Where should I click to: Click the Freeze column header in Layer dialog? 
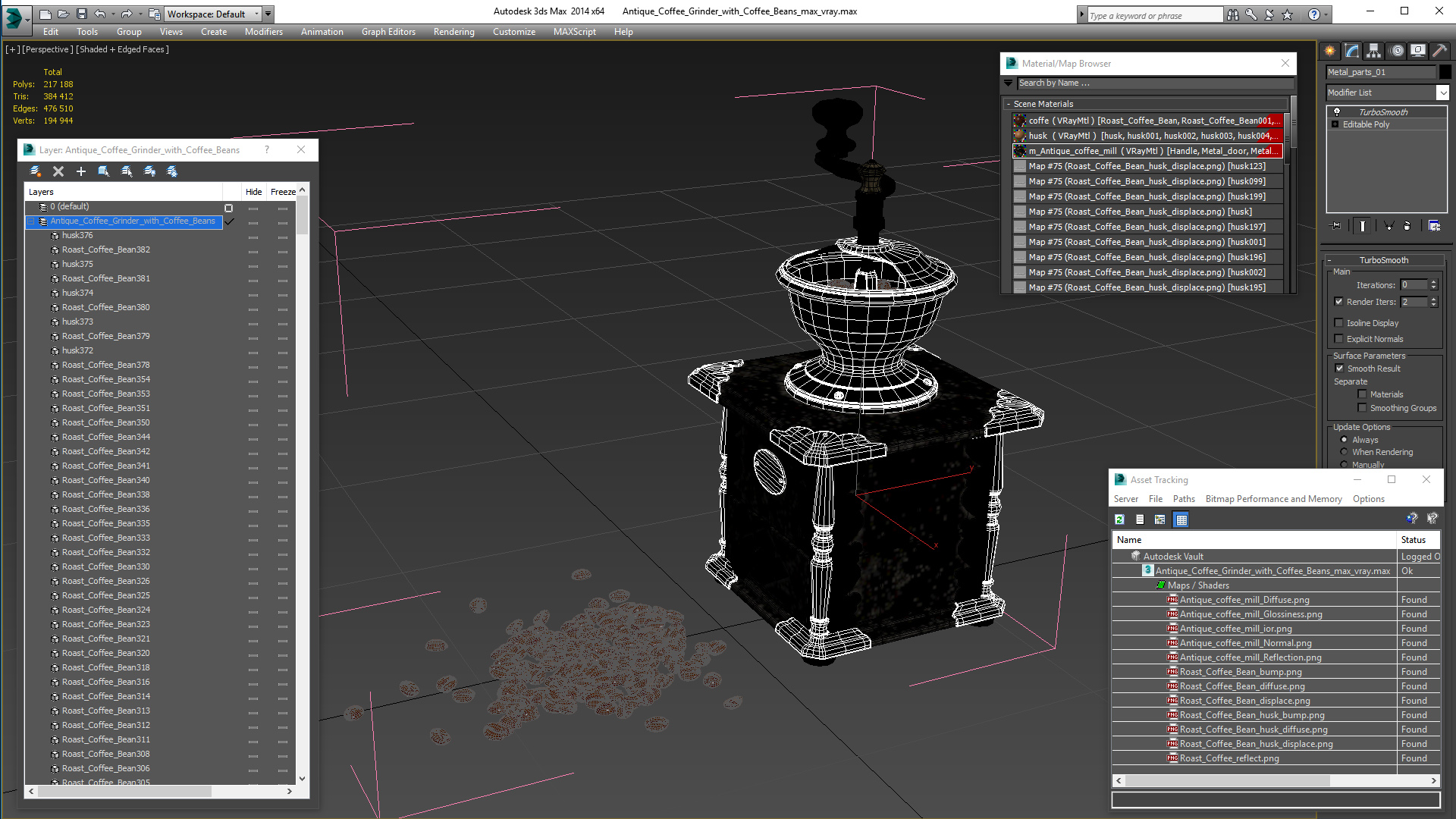[x=283, y=192]
